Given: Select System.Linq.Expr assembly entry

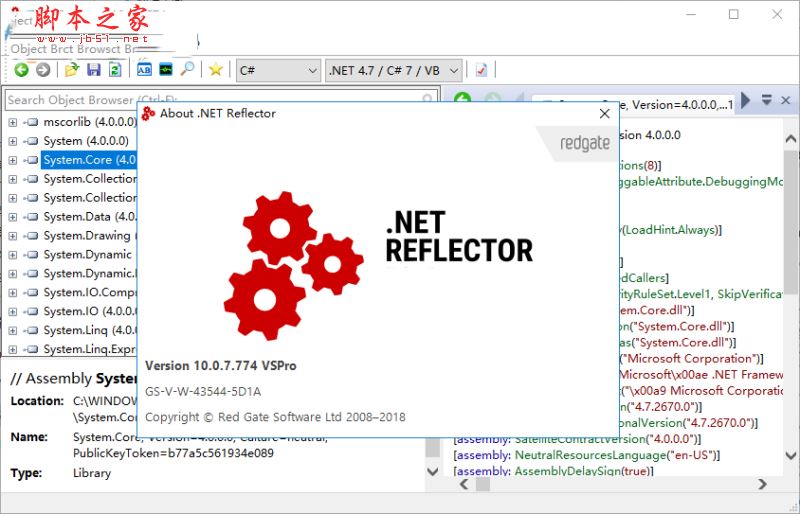Looking at the screenshot, I should (90, 349).
